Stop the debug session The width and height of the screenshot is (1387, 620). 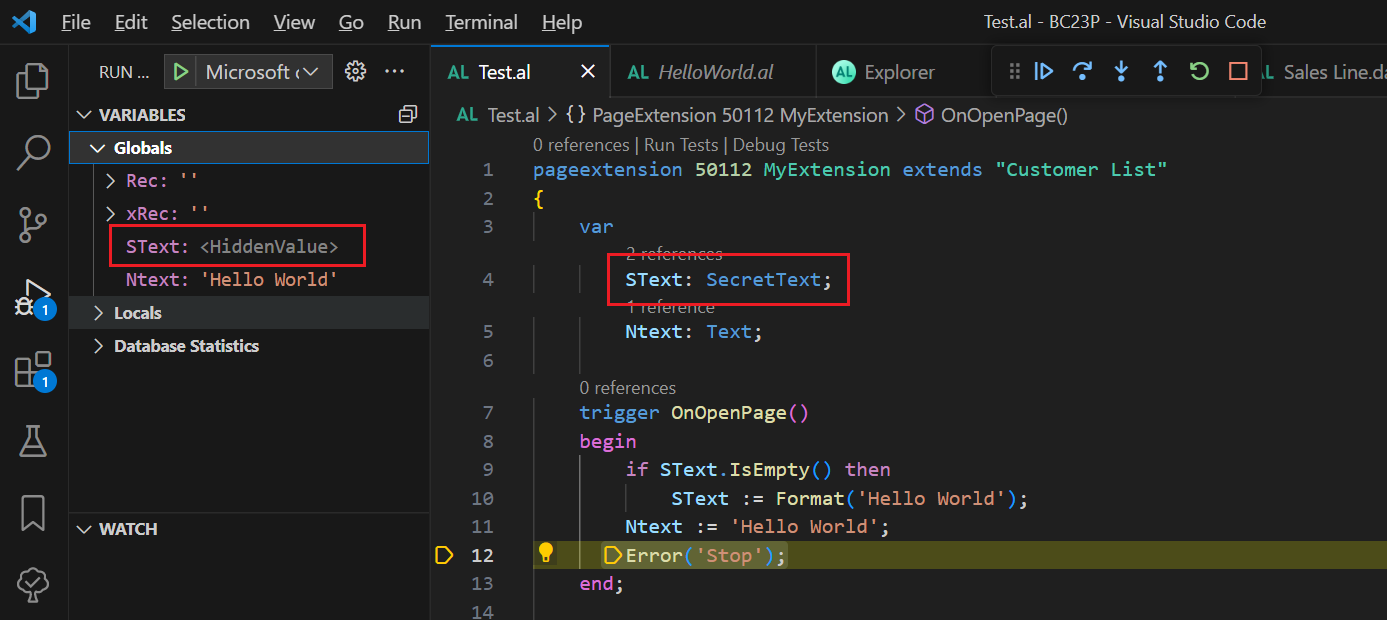click(1238, 71)
